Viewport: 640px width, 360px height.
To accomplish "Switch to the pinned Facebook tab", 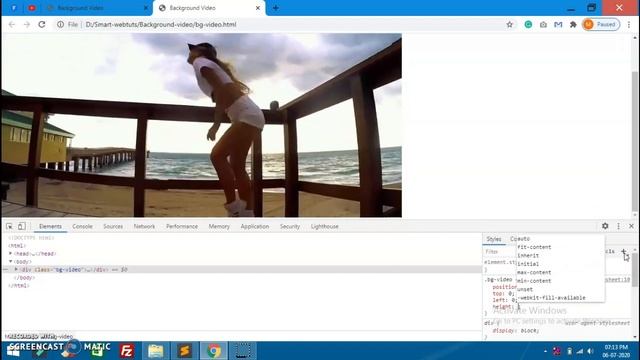I will point(13,8).
